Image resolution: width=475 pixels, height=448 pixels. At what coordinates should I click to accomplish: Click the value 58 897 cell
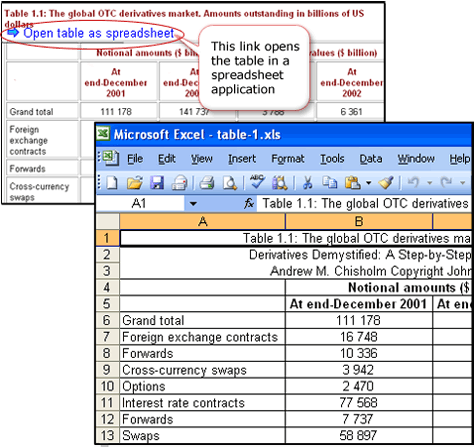(359, 435)
